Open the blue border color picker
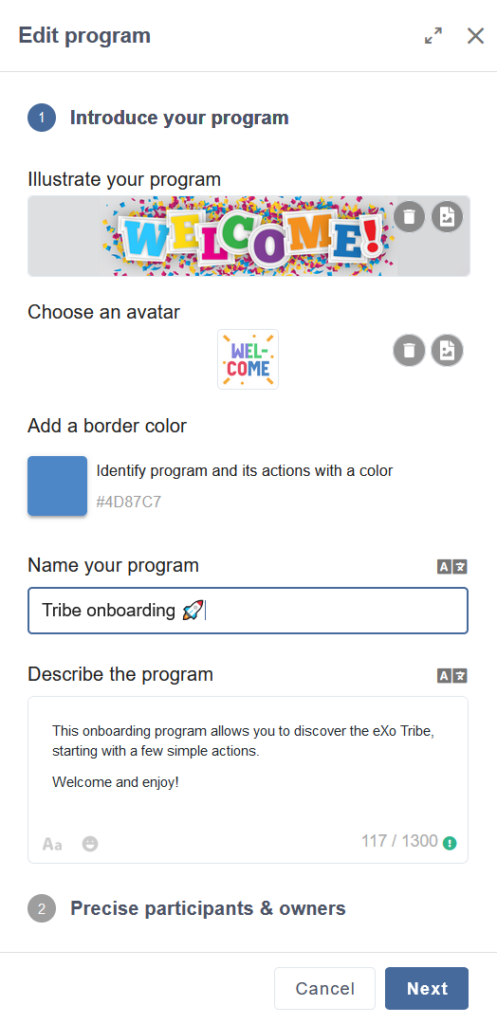Viewport: 497px width, 1024px height. coord(57,486)
